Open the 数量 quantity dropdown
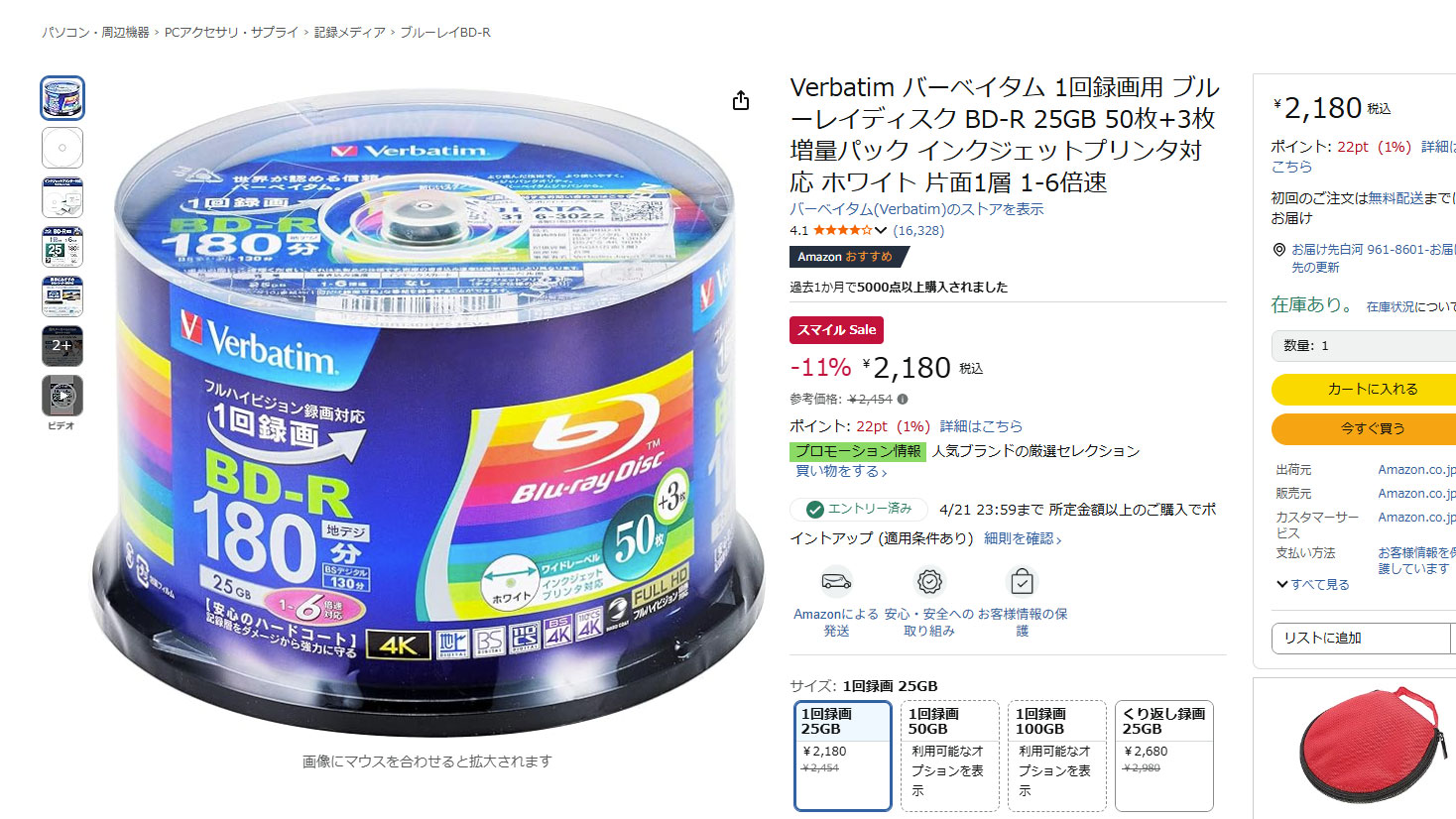This screenshot has width=1456, height=819. click(1364, 346)
